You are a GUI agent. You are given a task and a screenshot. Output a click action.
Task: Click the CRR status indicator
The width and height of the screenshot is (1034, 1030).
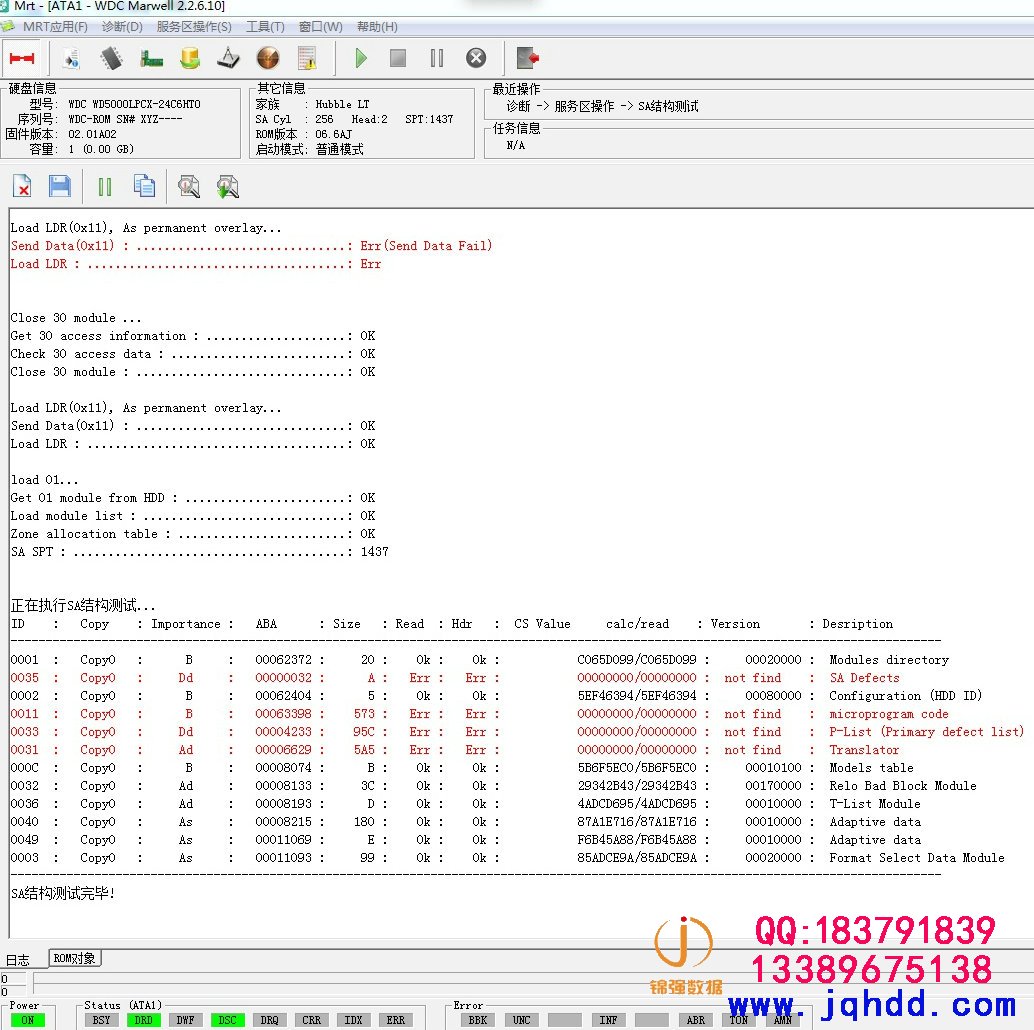point(311,1020)
